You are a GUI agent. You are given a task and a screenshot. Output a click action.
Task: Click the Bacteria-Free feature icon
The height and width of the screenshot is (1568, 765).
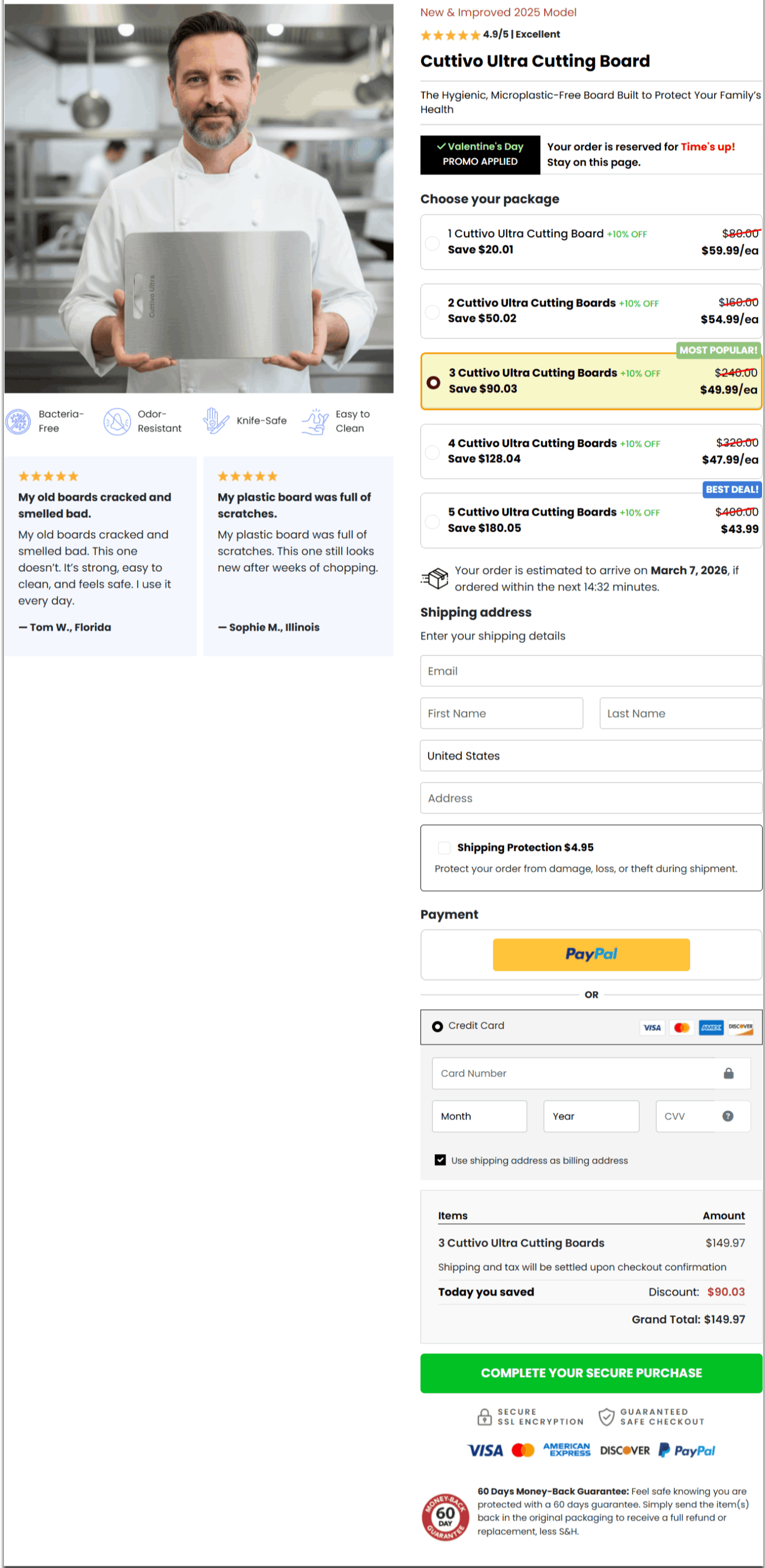click(18, 421)
